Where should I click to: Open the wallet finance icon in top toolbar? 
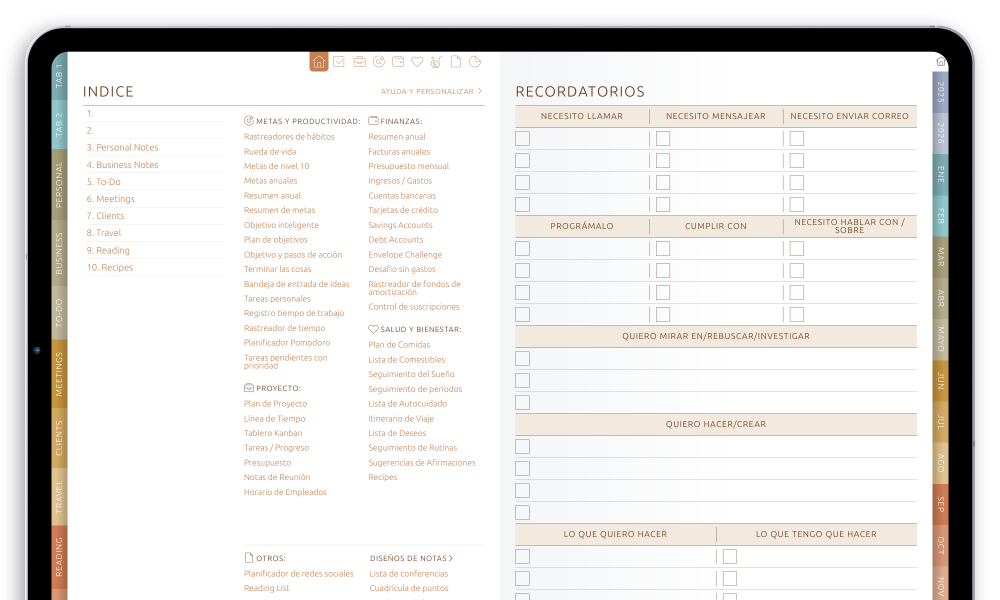pyautogui.click(x=398, y=62)
